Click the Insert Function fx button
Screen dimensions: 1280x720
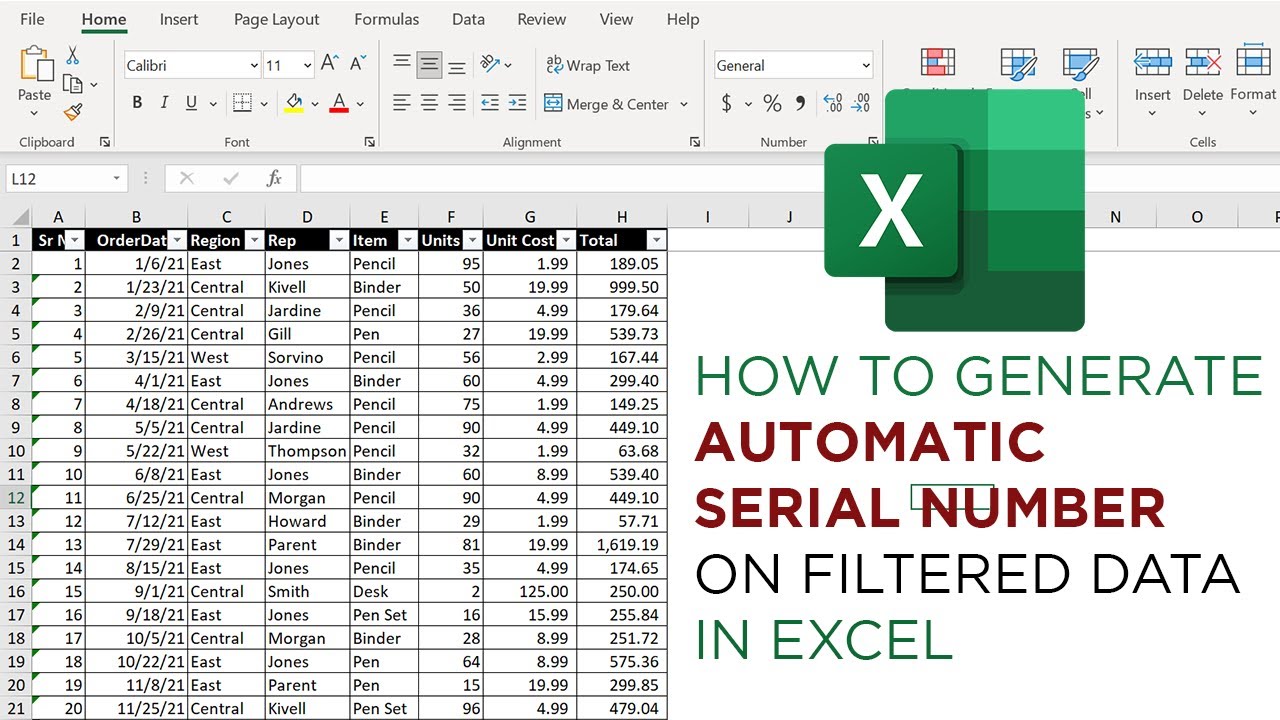(x=274, y=178)
